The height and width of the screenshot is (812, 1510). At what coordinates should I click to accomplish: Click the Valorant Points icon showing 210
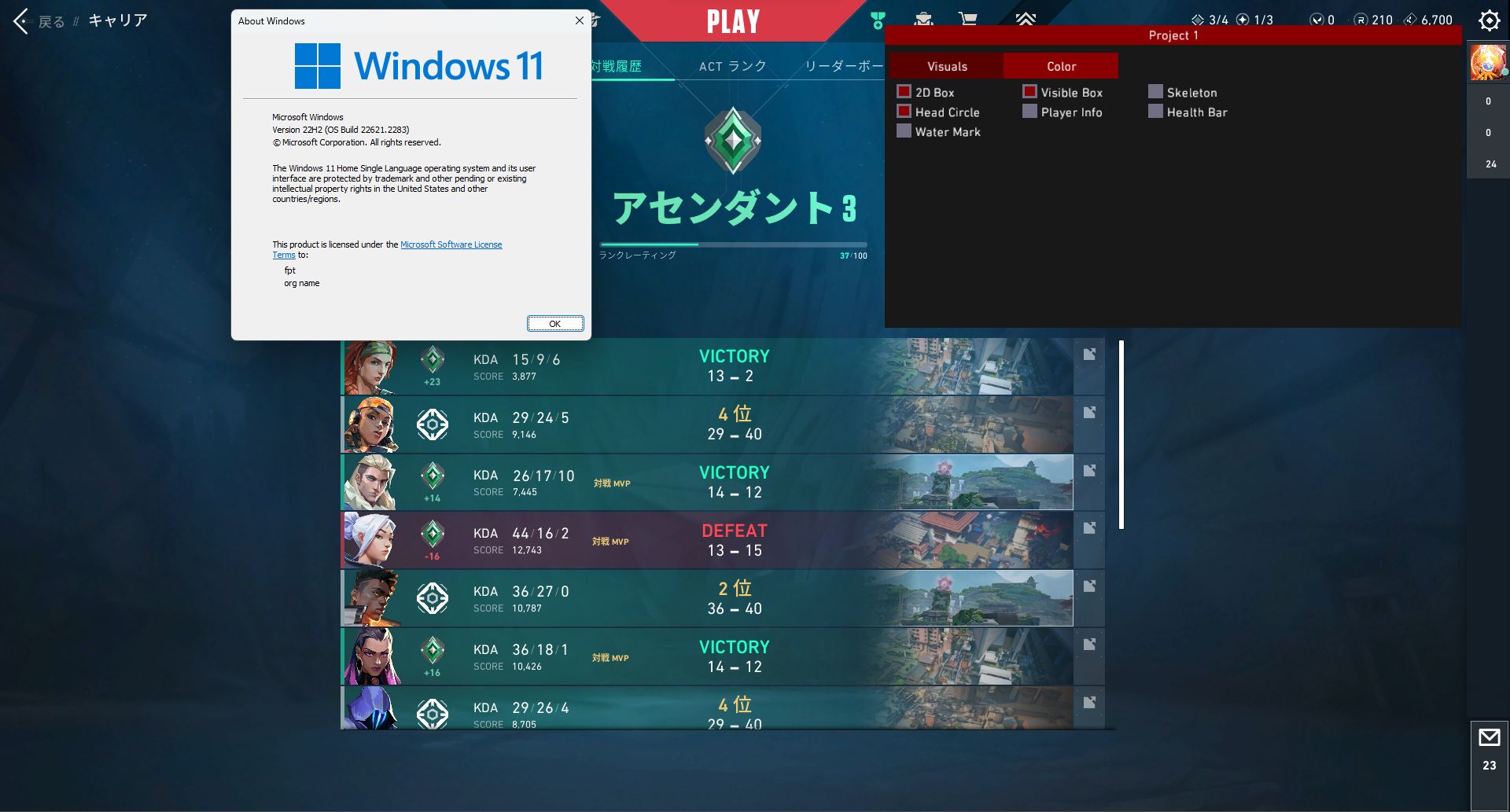[1361, 20]
